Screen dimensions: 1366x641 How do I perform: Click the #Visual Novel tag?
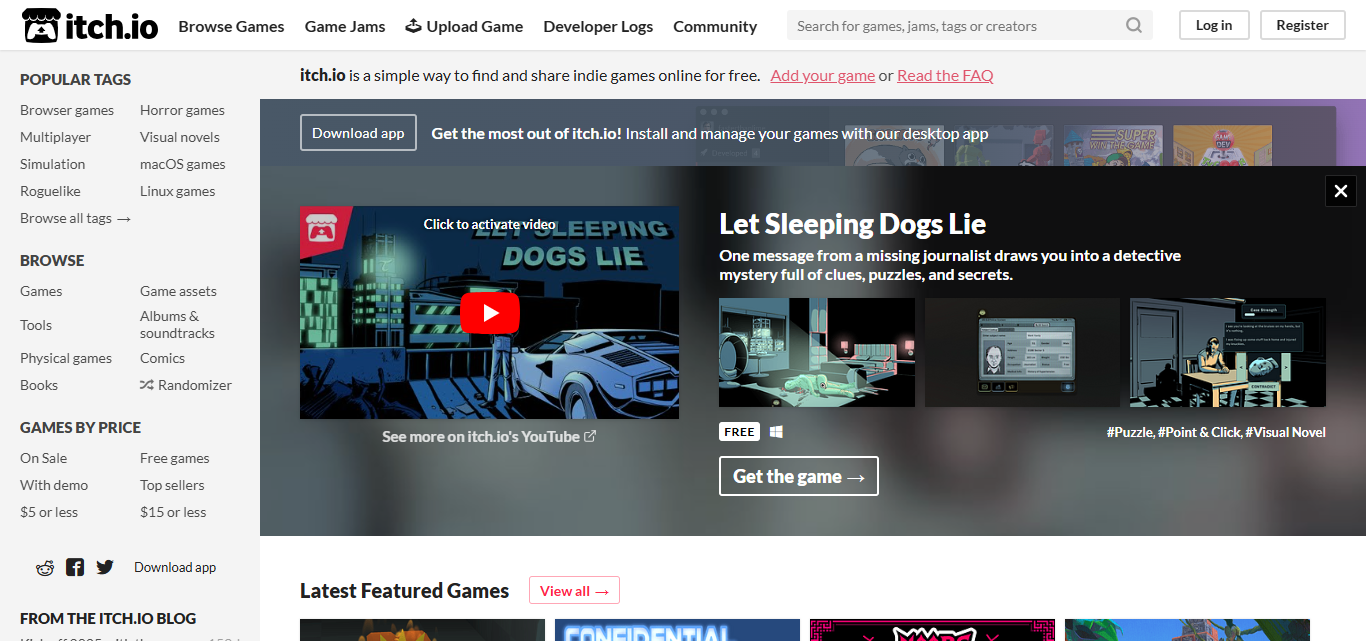point(1285,432)
